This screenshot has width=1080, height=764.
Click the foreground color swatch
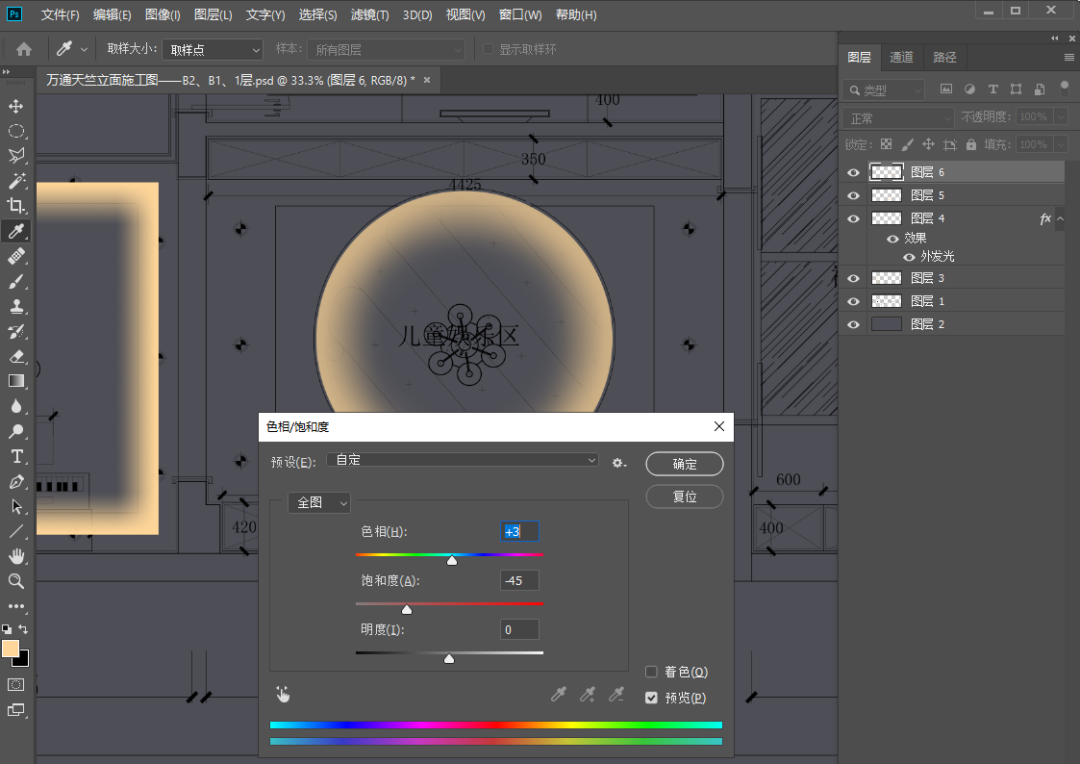coord(10,648)
